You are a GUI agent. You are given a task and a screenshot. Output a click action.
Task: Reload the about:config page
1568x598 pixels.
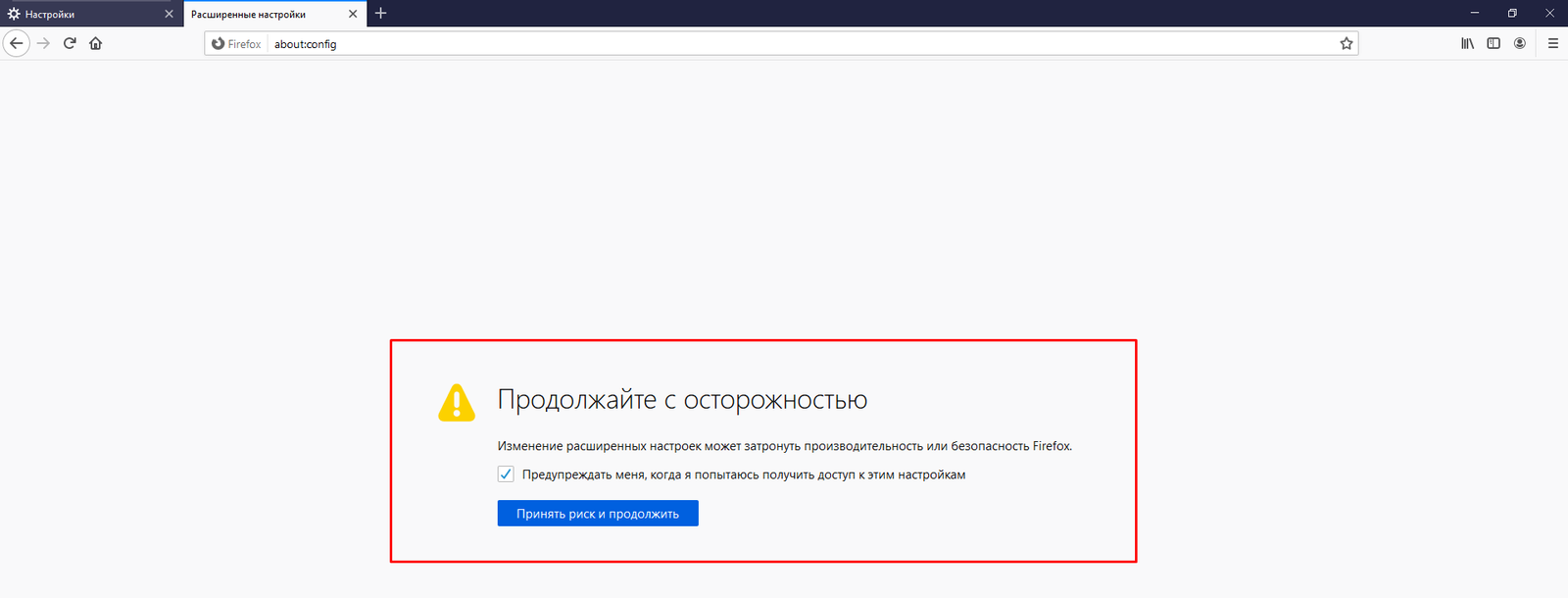70,43
